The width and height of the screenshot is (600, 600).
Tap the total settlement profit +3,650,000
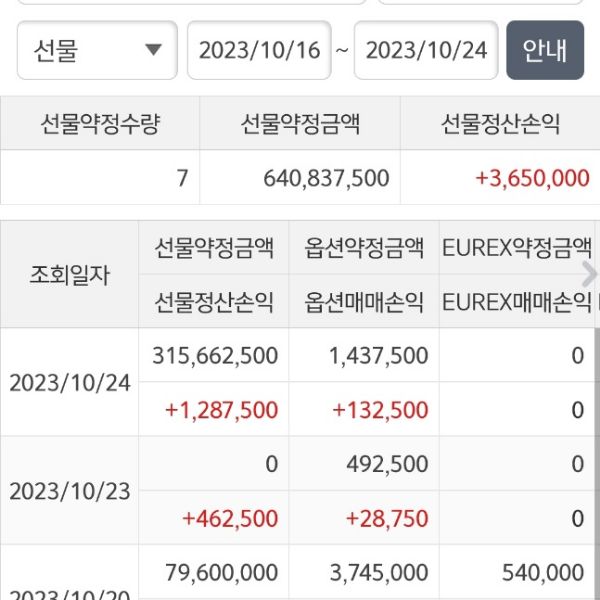click(531, 178)
